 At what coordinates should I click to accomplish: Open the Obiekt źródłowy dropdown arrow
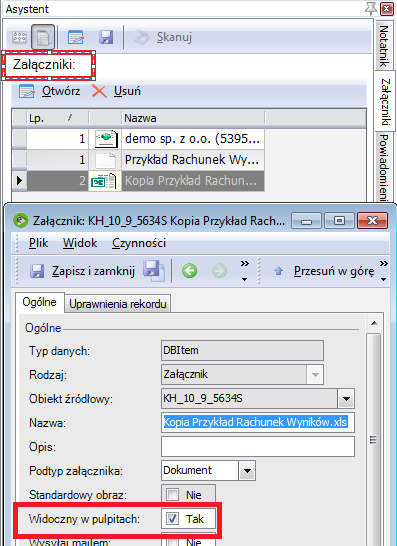(346, 399)
